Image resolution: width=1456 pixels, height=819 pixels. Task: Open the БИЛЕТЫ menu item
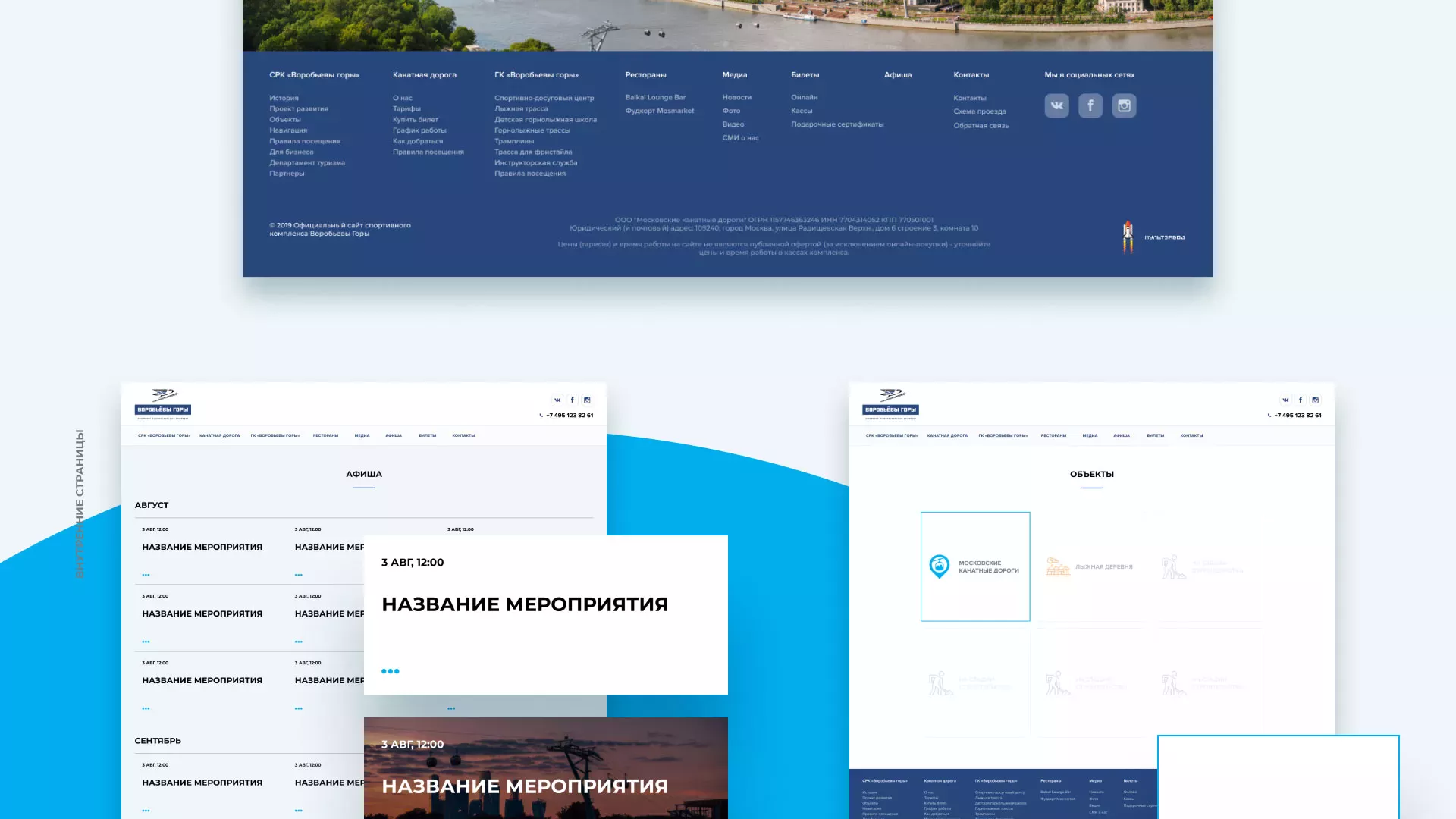pos(428,435)
